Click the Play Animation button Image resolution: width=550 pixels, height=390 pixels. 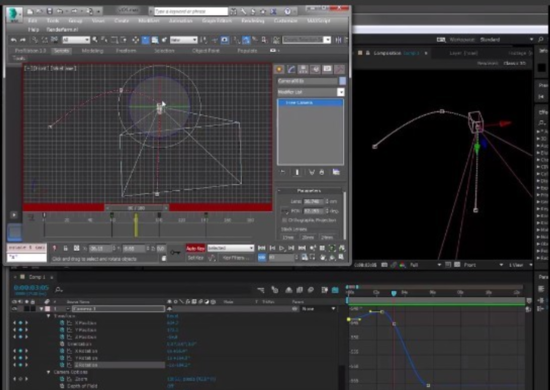(282, 248)
